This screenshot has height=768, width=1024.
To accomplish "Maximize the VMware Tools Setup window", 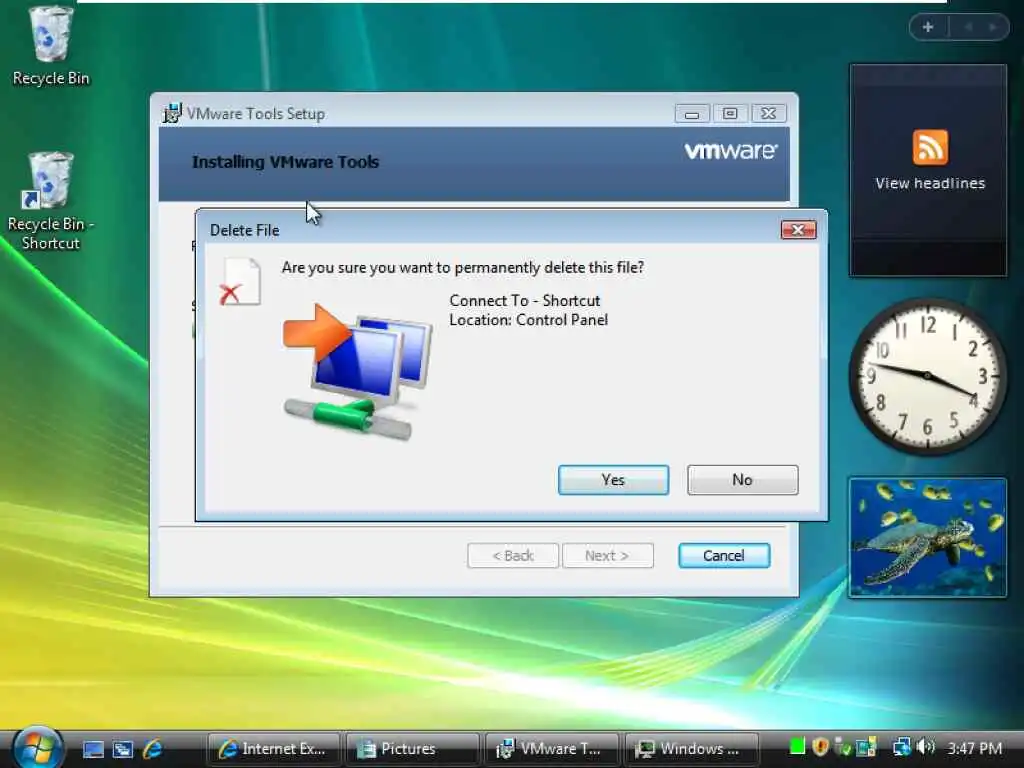I will click(730, 114).
